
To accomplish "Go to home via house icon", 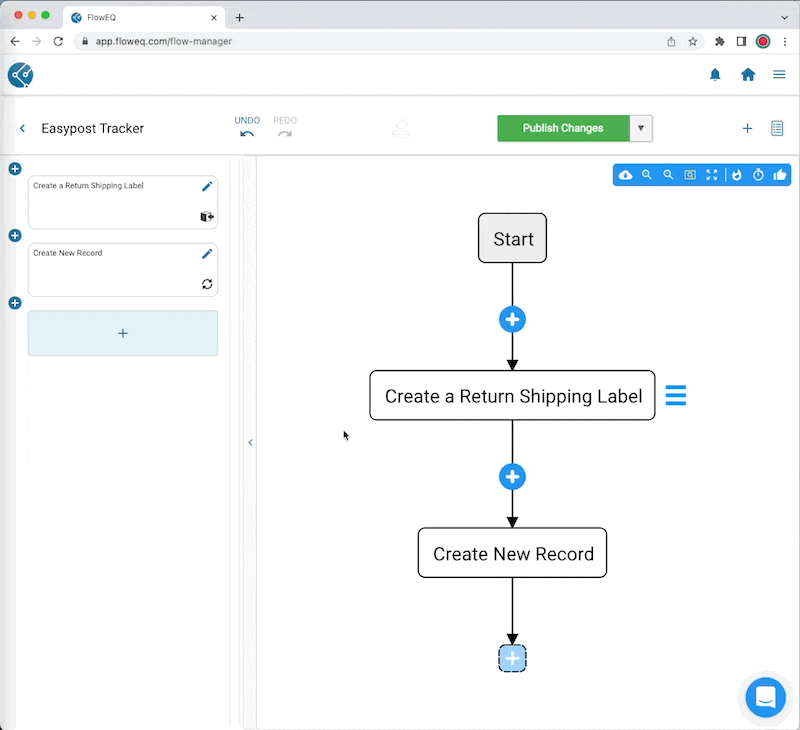I will pyautogui.click(x=748, y=75).
